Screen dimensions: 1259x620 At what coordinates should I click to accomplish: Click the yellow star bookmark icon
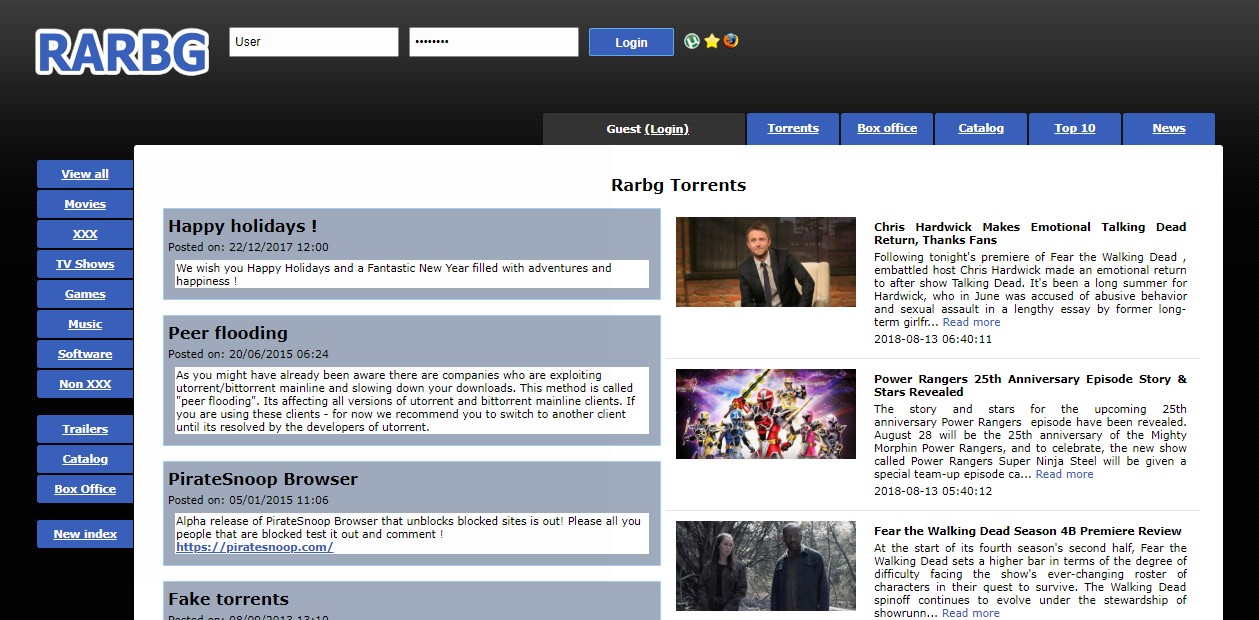pyautogui.click(x=712, y=41)
